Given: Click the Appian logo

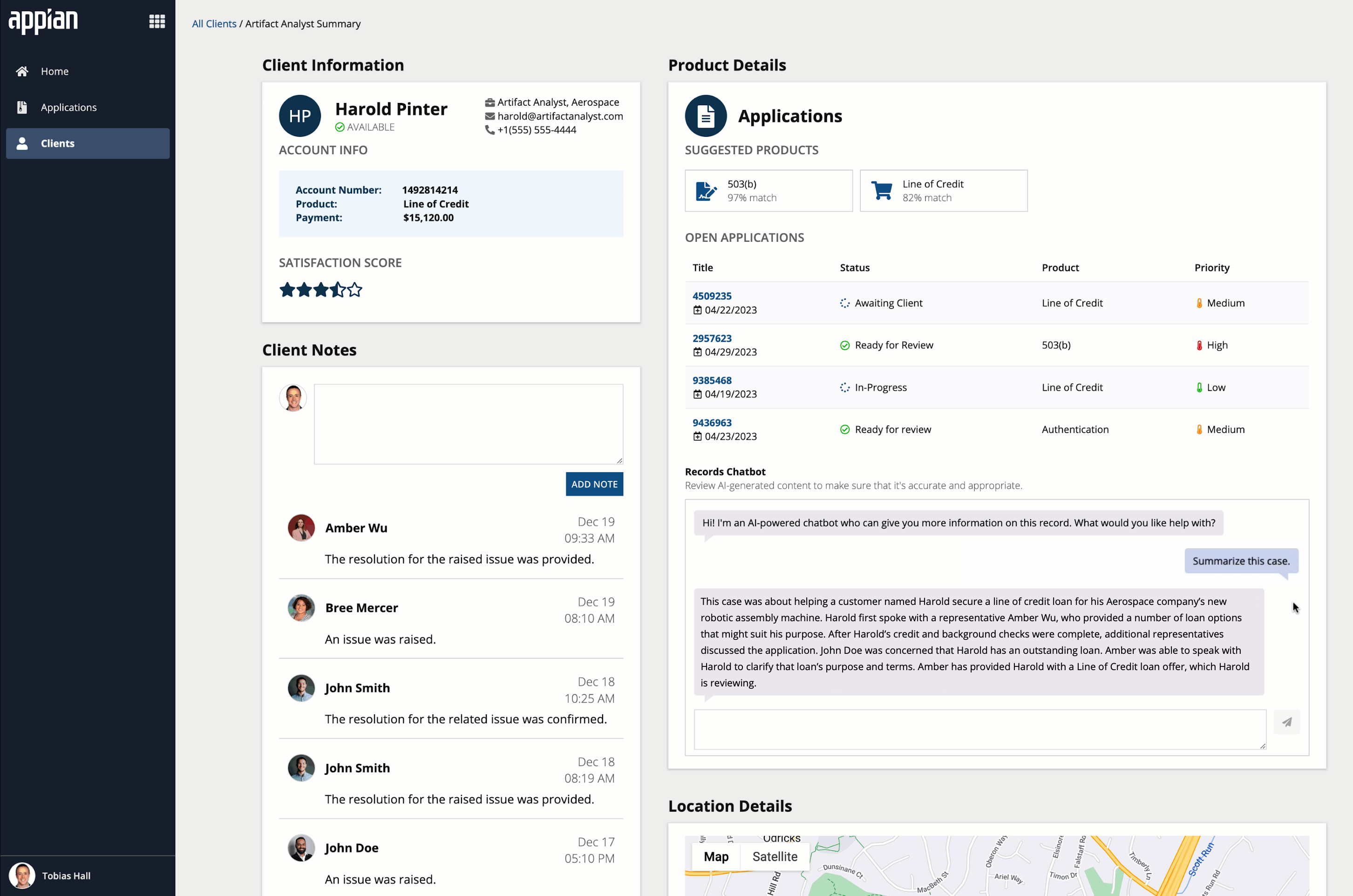Looking at the screenshot, I should [43, 22].
